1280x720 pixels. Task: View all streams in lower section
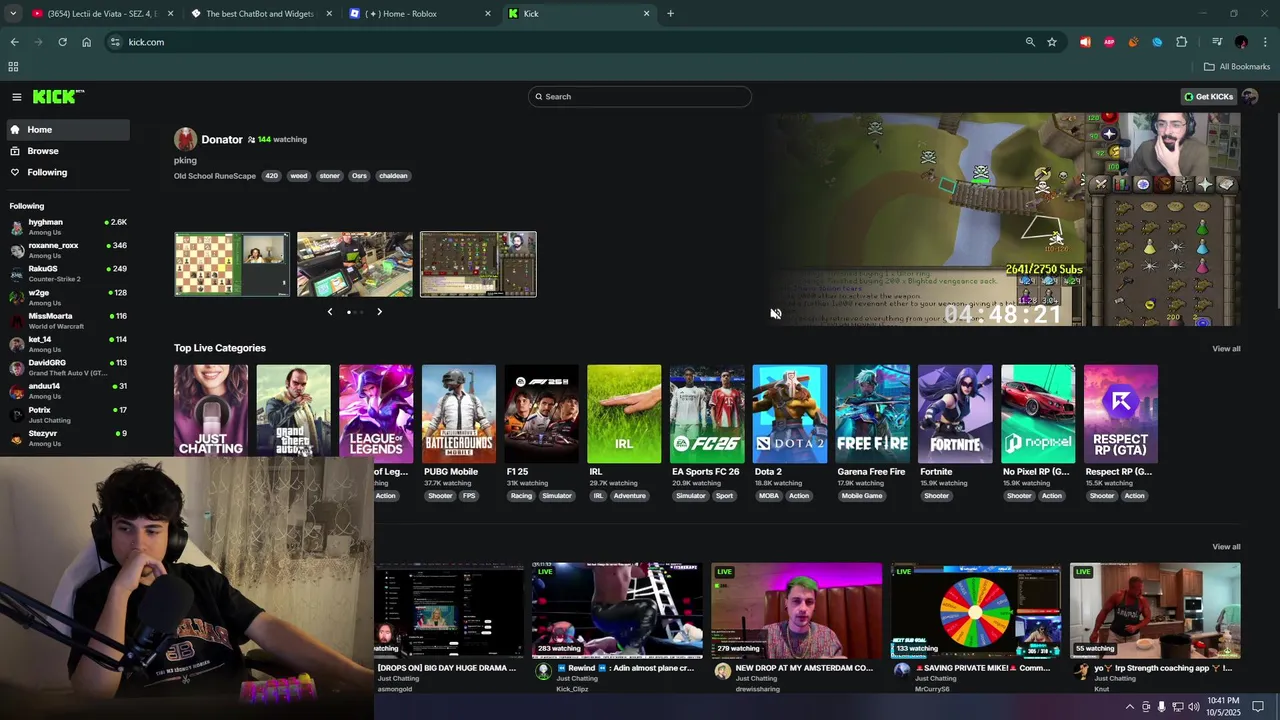[x=1226, y=547]
